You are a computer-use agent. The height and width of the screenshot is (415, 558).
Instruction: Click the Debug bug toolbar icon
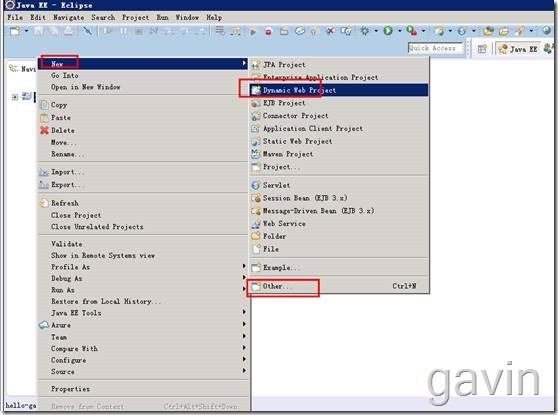[x=364, y=31]
